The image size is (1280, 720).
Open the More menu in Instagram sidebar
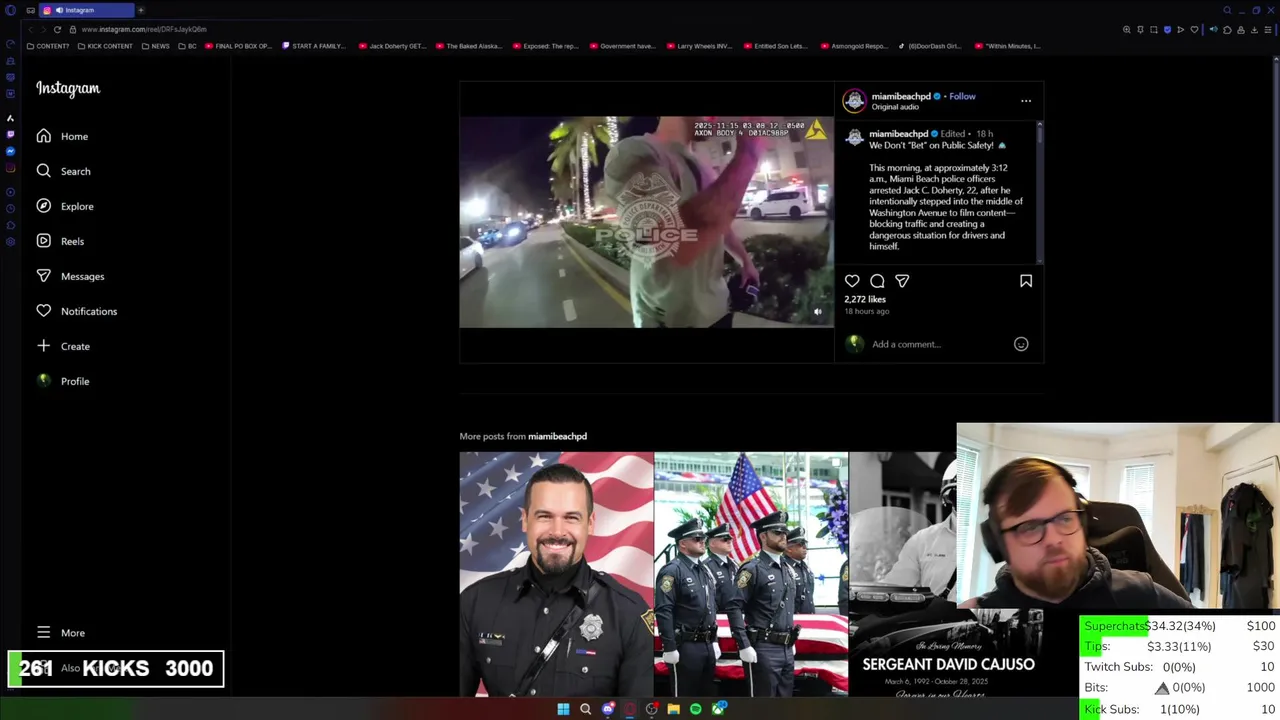pos(63,632)
